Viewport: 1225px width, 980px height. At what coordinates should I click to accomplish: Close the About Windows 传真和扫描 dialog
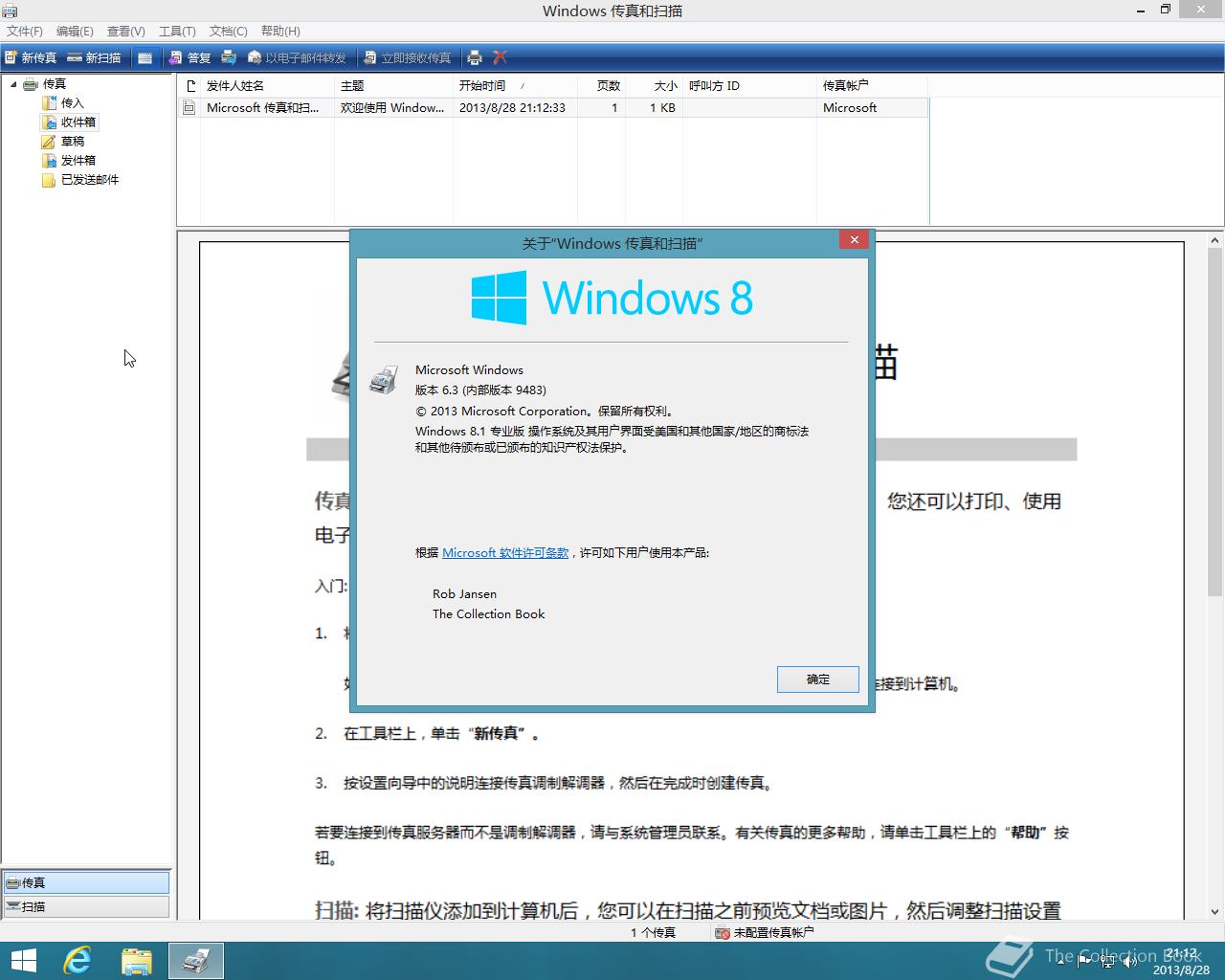[855, 239]
